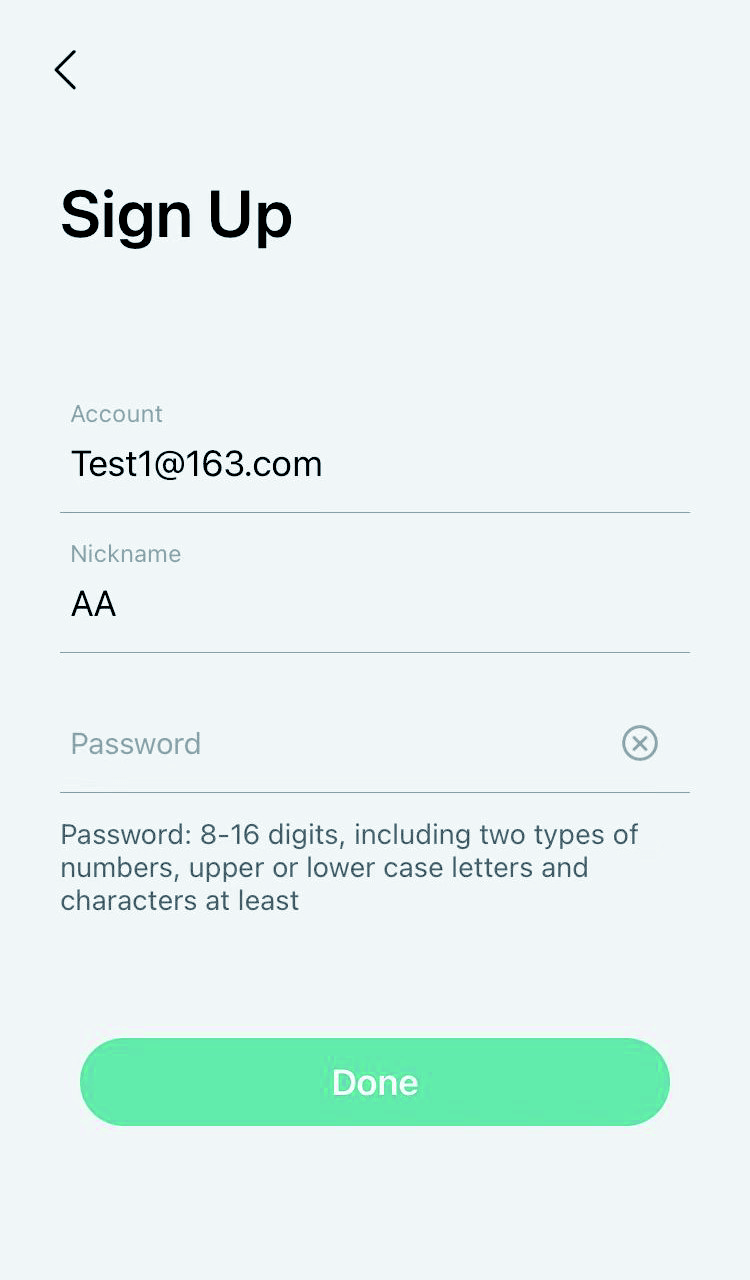750x1280 pixels.
Task: Click the Password placeholder text
Action: (136, 744)
